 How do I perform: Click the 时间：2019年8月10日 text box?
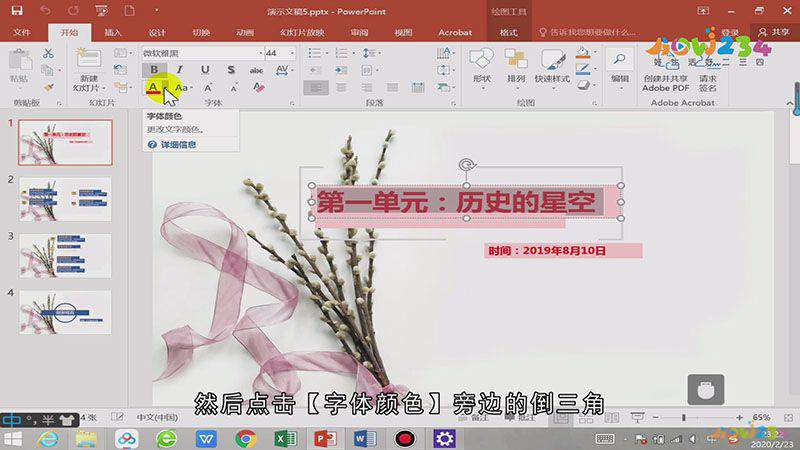563,251
